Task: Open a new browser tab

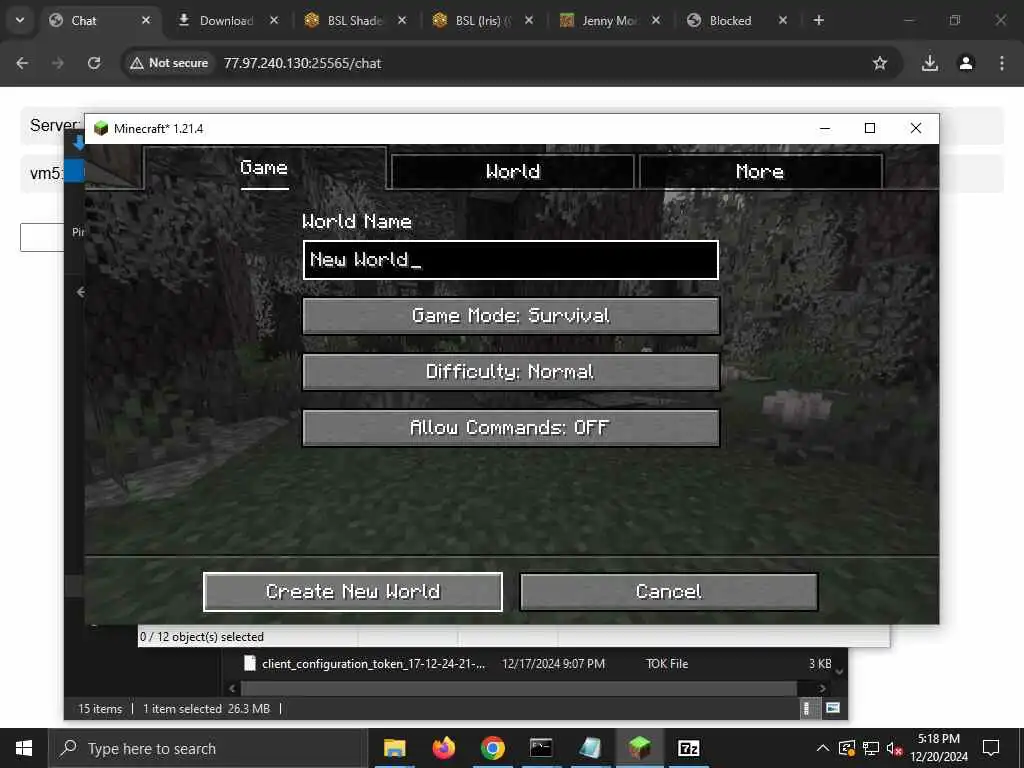Action: (818, 21)
